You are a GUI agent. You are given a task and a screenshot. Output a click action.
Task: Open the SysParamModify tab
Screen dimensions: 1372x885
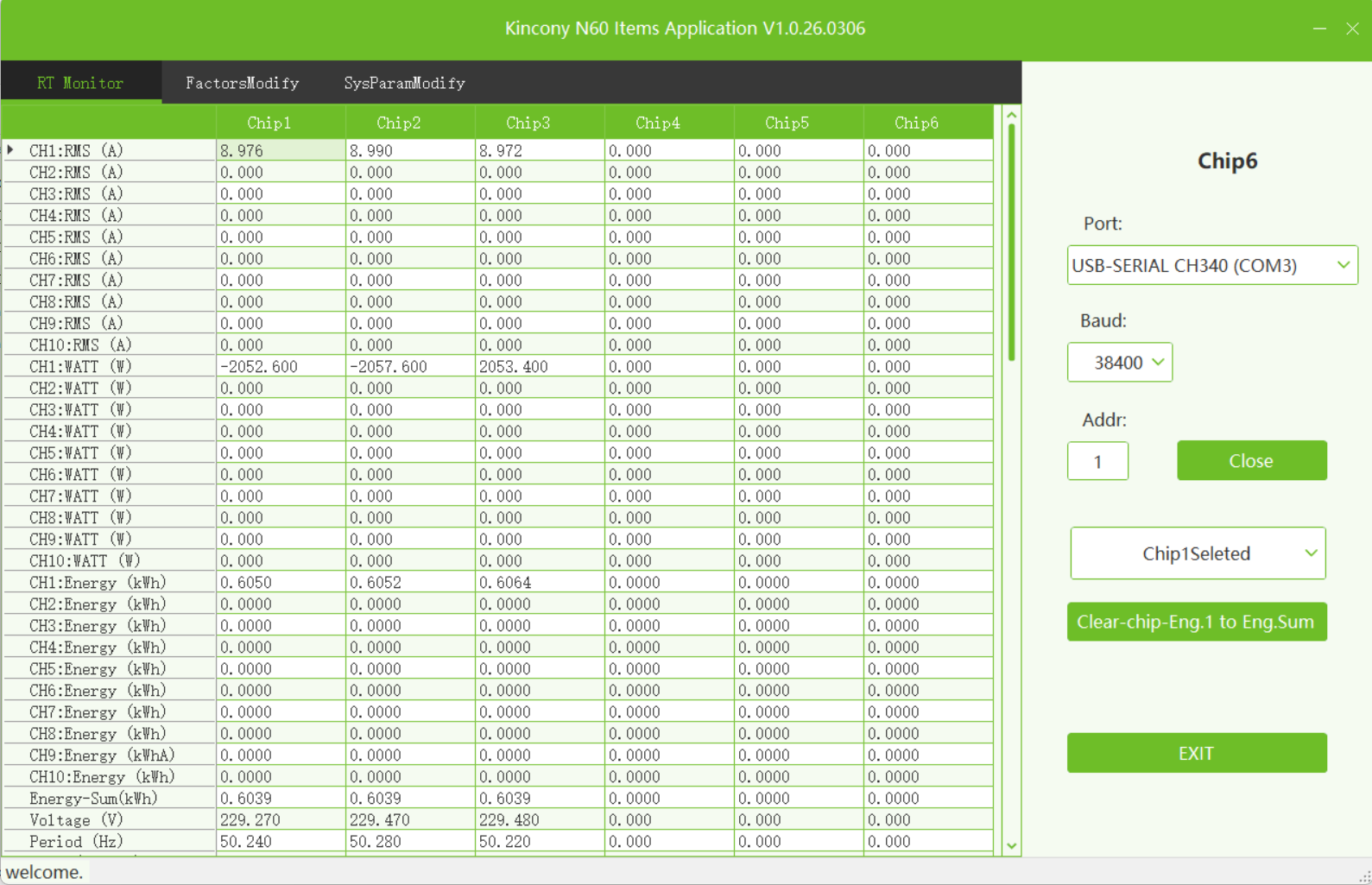[404, 83]
